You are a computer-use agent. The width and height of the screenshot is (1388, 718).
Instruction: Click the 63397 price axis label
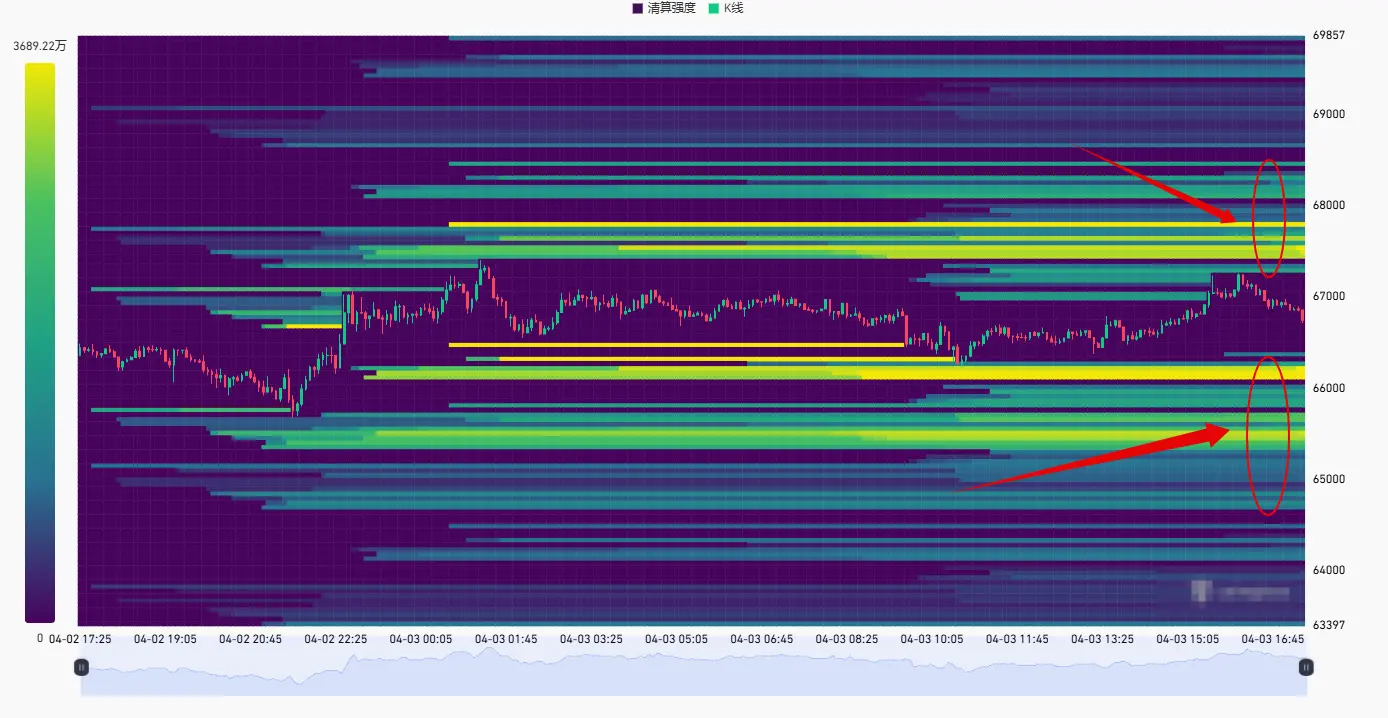click(1328, 625)
